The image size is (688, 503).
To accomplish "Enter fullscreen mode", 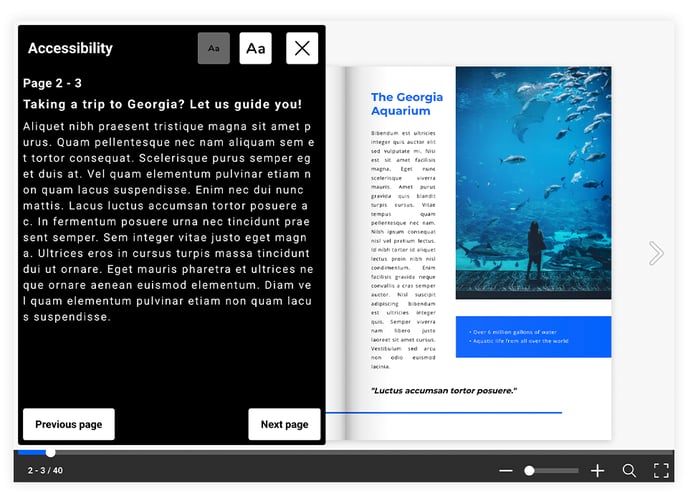I will click(661, 471).
